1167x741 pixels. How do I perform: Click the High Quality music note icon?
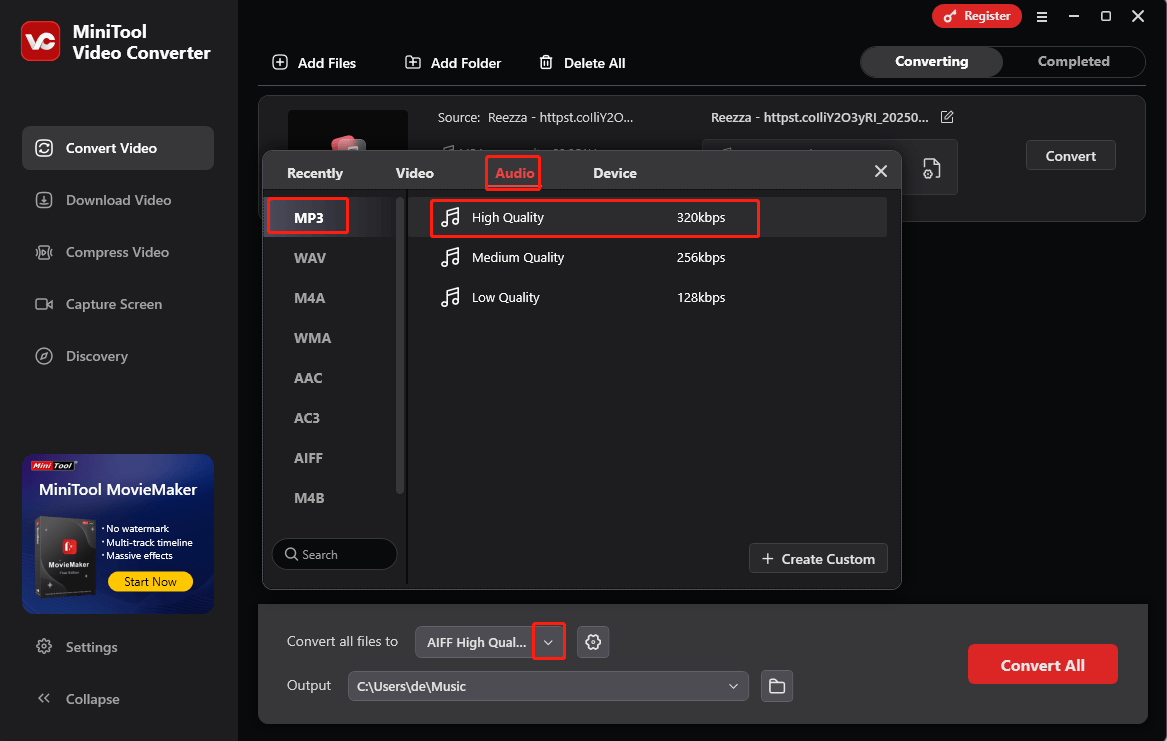(x=450, y=217)
